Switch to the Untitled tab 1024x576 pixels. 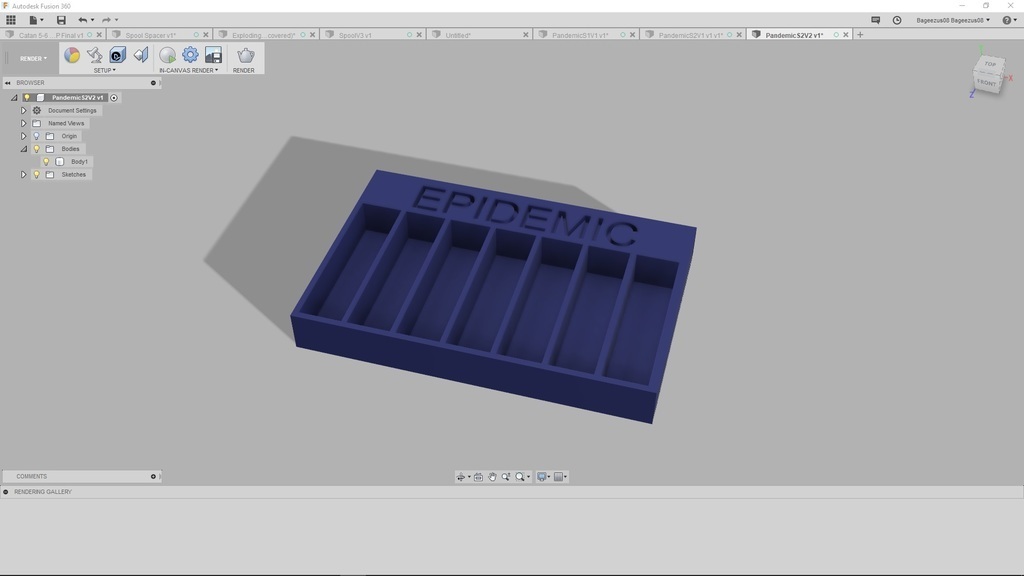(x=458, y=35)
